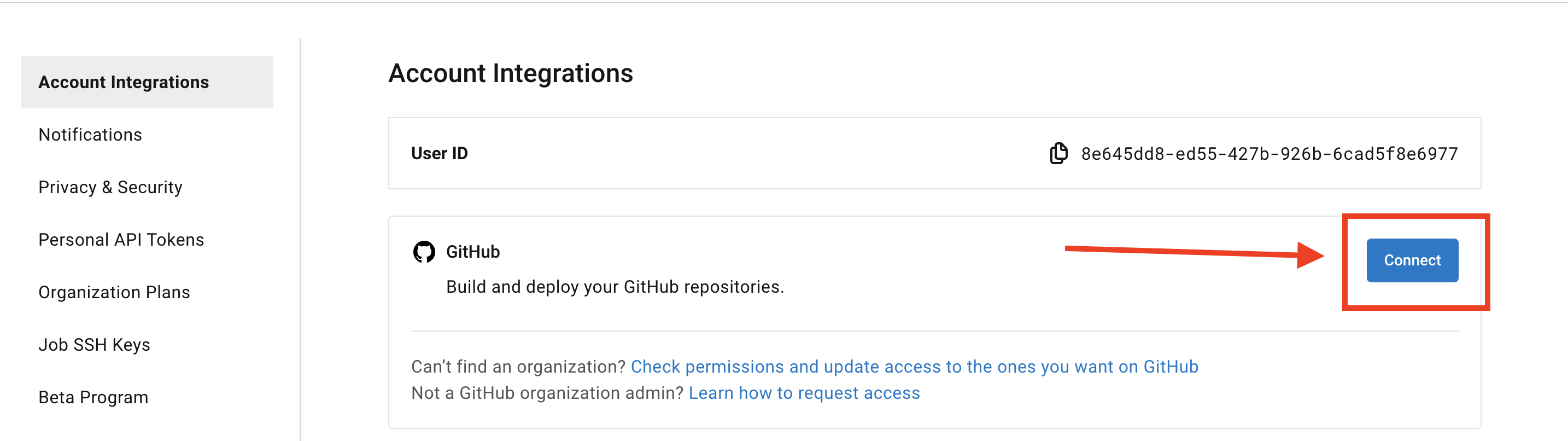Click the GitHub integration title
1568x441 pixels.
[473, 252]
